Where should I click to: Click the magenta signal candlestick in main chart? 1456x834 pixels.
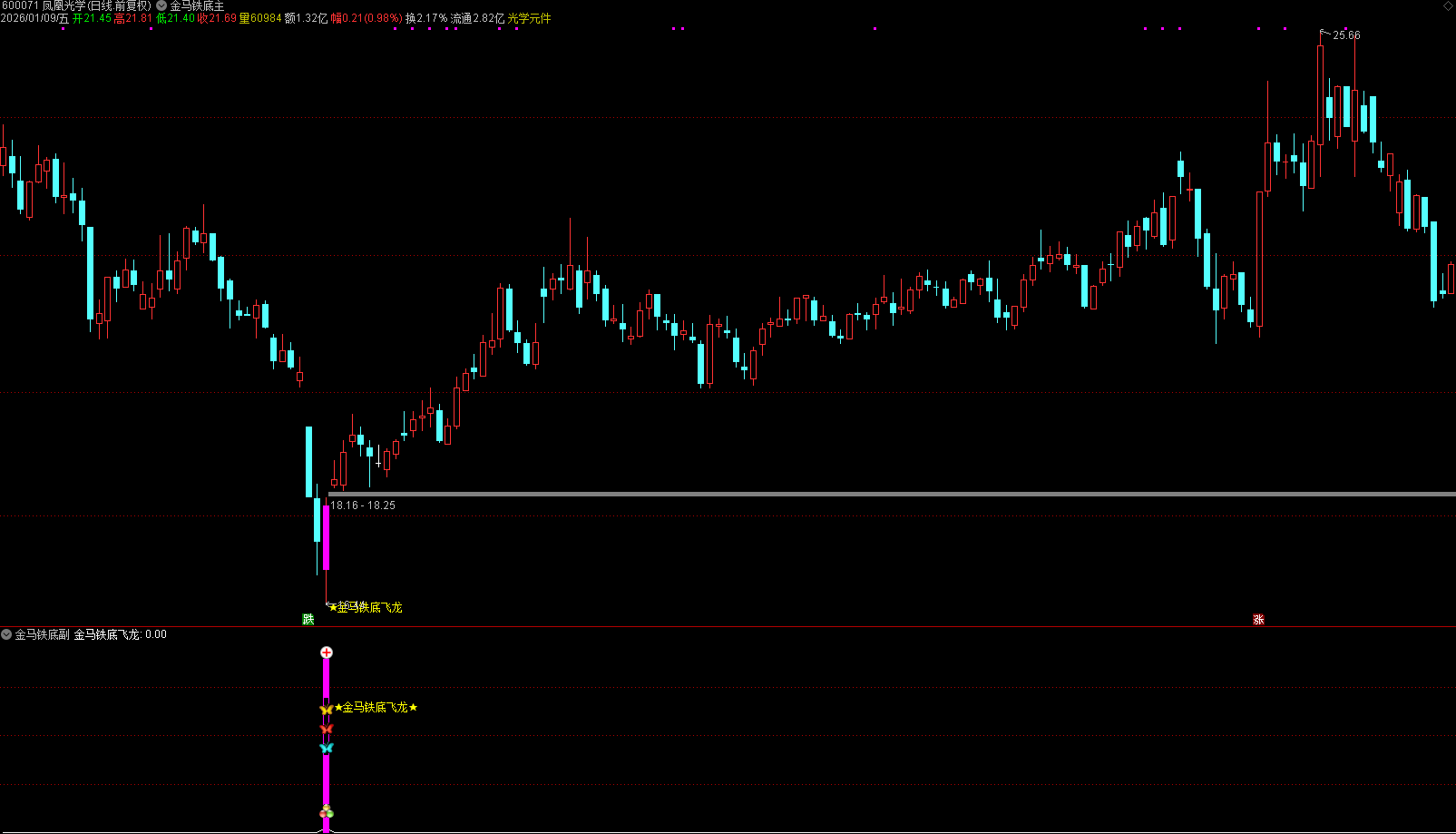tap(327, 537)
